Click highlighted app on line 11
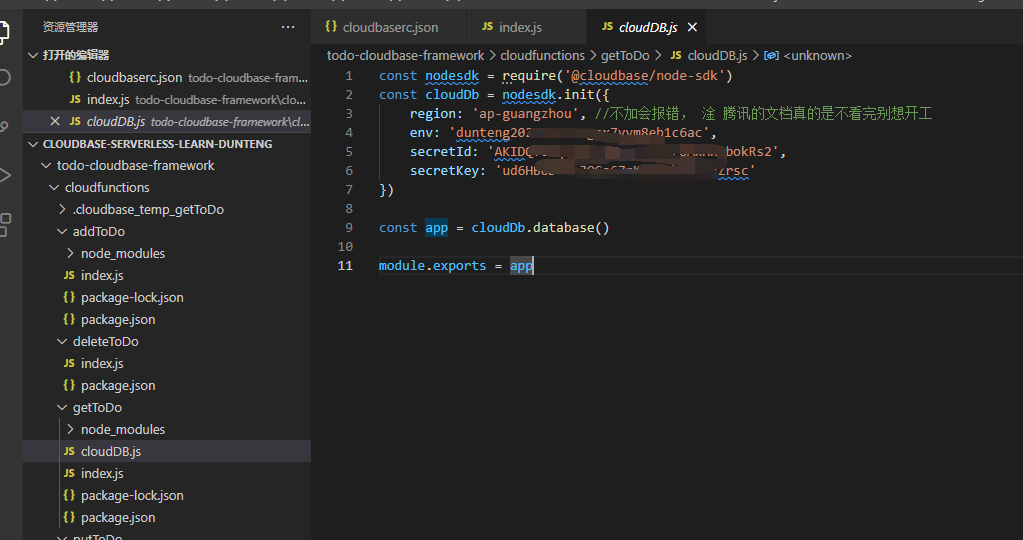1023x540 pixels. pyautogui.click(x=521, y=265)
